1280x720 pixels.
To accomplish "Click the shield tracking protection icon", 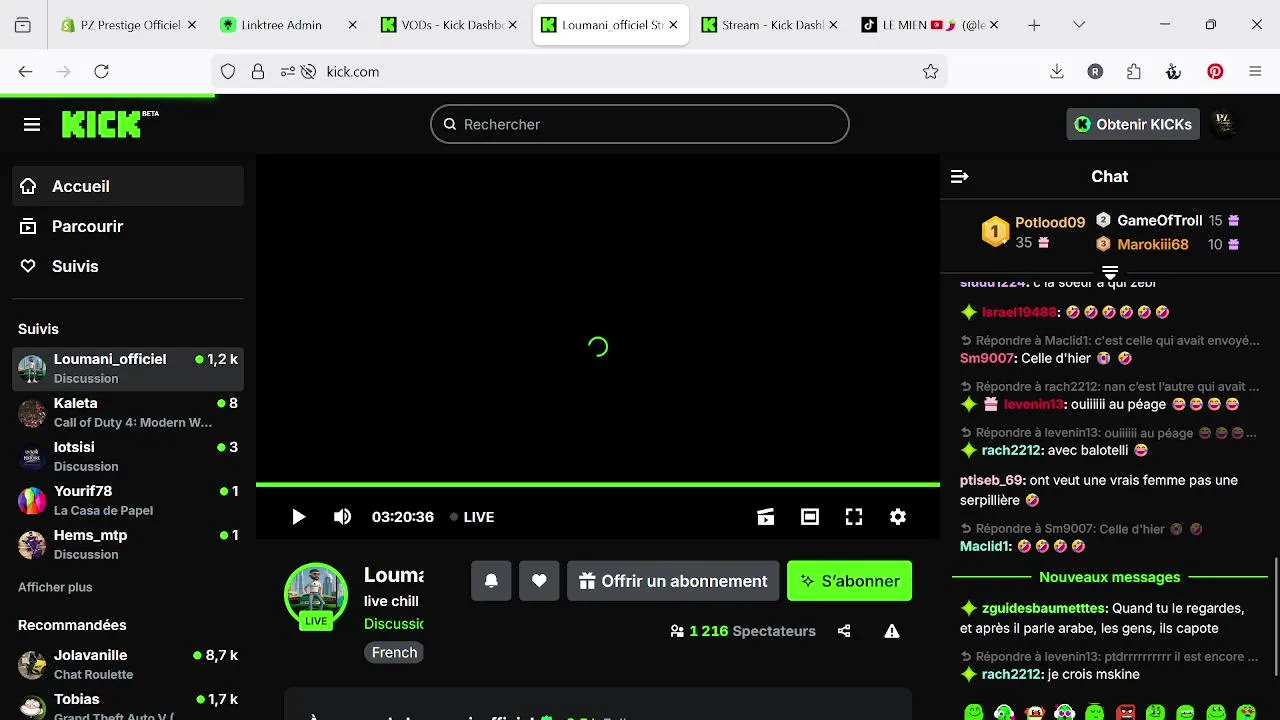I will pyautogui.click(x=228, y=71).
